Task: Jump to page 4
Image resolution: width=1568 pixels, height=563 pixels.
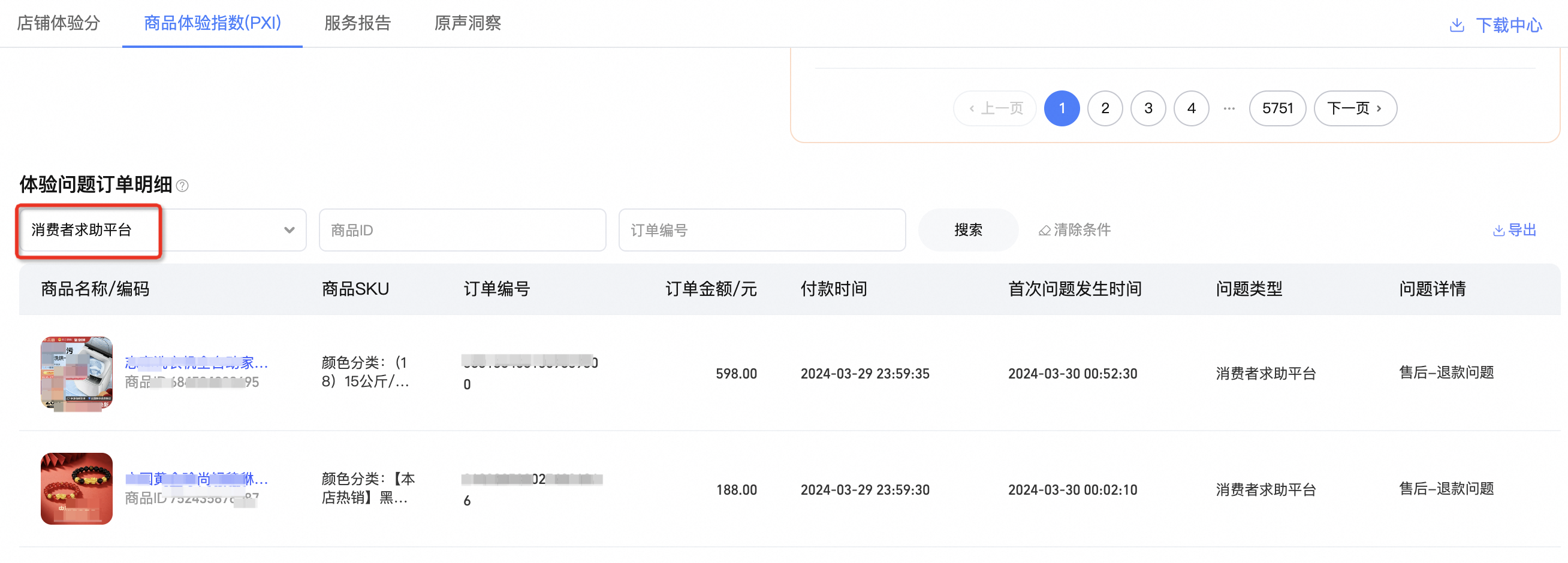Action: click(x=1191, y=108)
